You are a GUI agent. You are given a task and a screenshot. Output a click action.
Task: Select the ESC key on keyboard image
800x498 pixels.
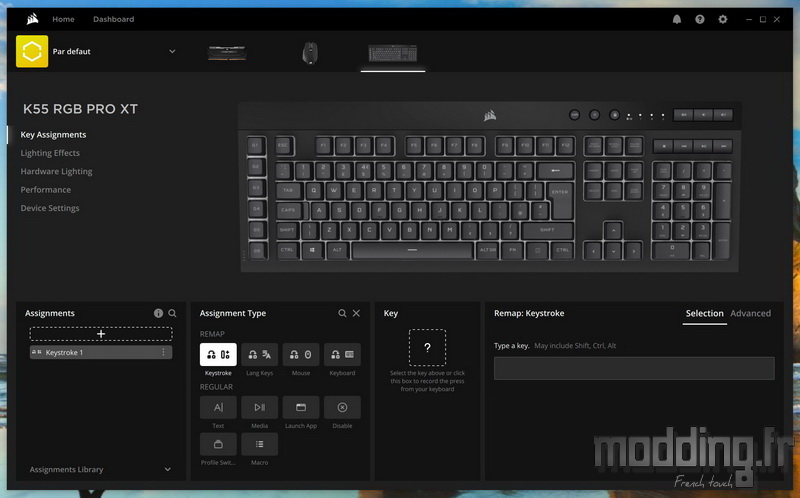pyautogui.click(x=284, y=145)
